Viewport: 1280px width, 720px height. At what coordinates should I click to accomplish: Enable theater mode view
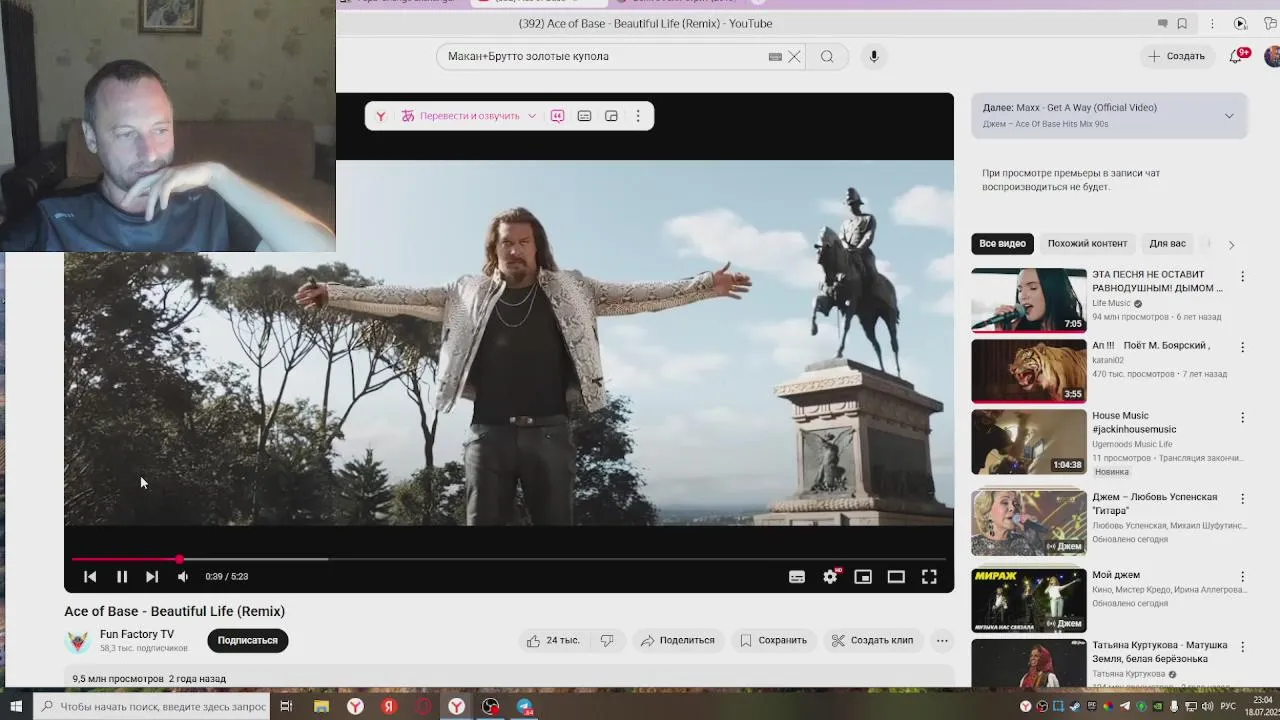896,577
